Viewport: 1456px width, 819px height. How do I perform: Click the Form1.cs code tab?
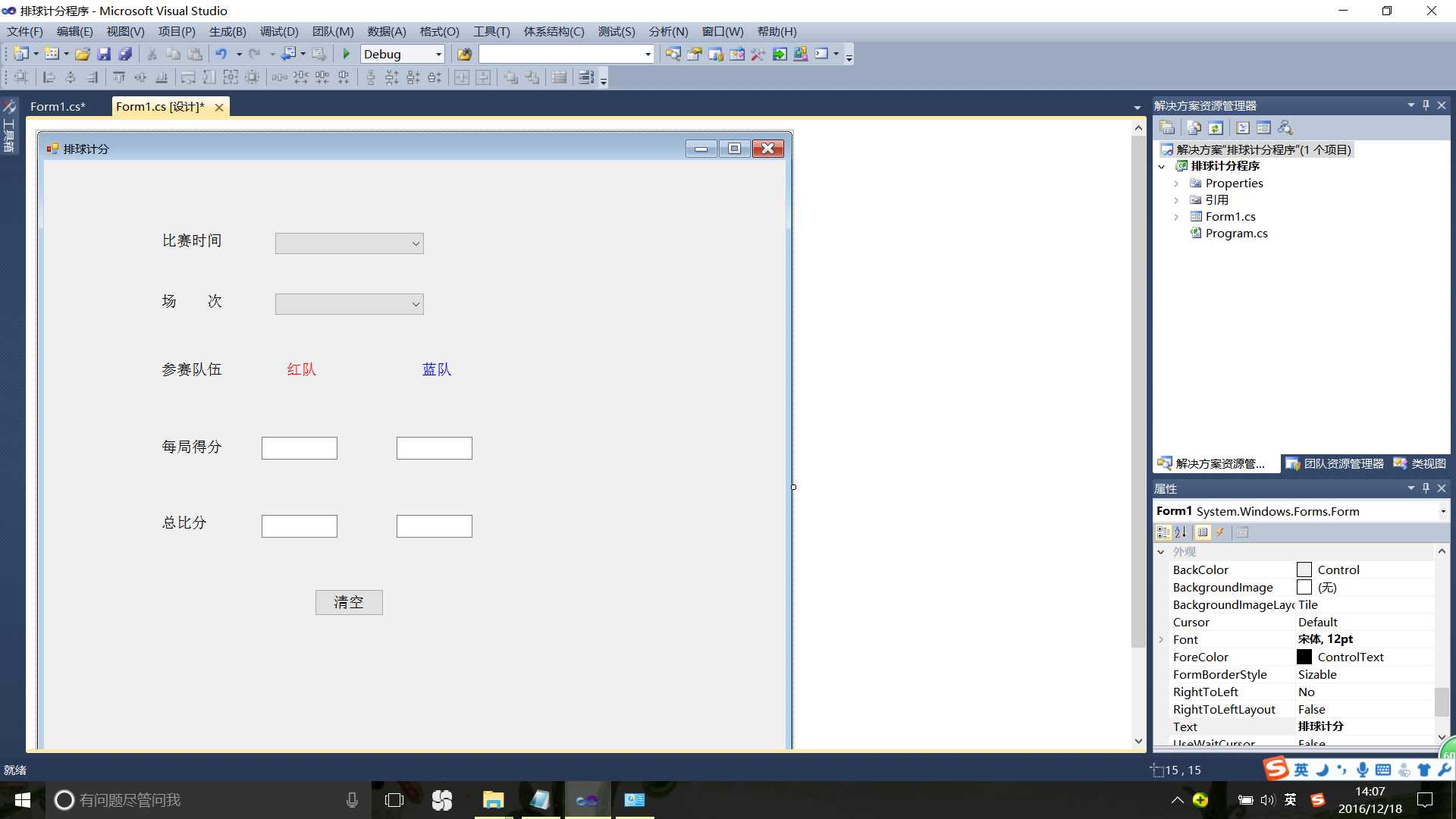[55, 106]
